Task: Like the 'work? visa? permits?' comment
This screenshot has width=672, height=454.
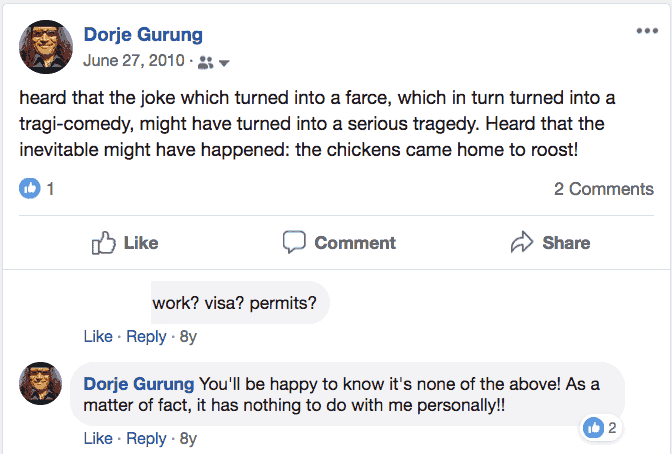Action: click(97, 336)
